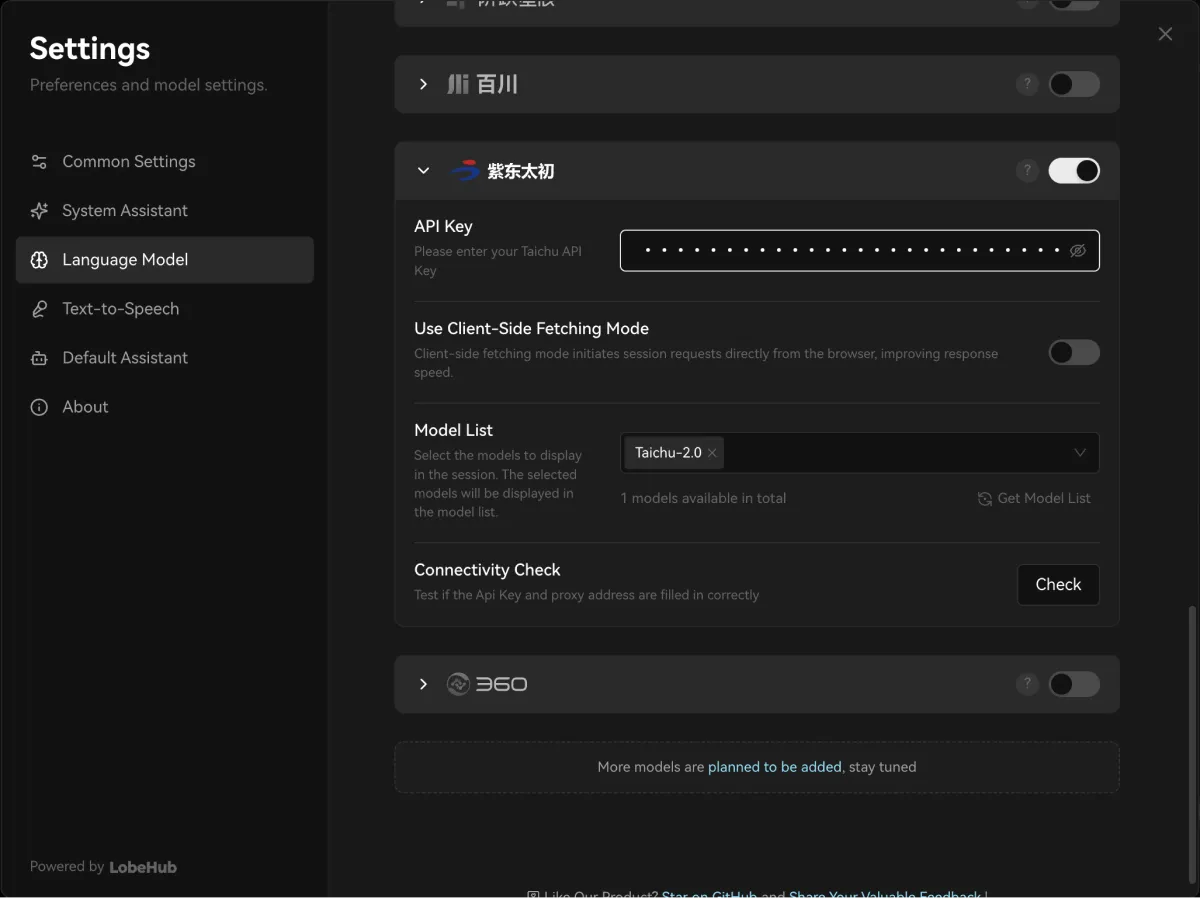Click help icon beside Baichuan toggle
Image resolution: width=1200 pixels, height=898 pixels.
tap(1027, 85)
